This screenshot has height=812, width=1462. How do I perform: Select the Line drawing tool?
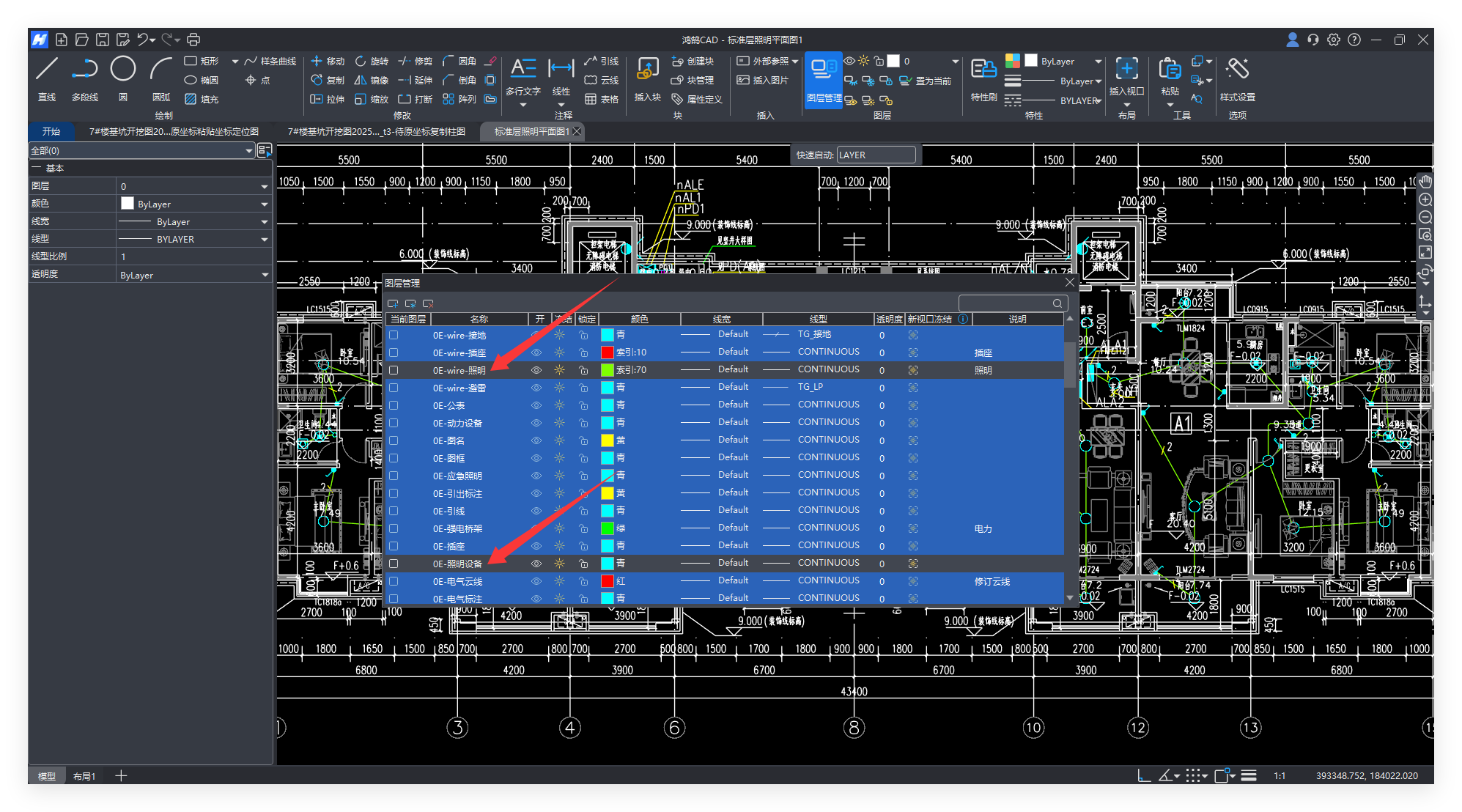47,70
